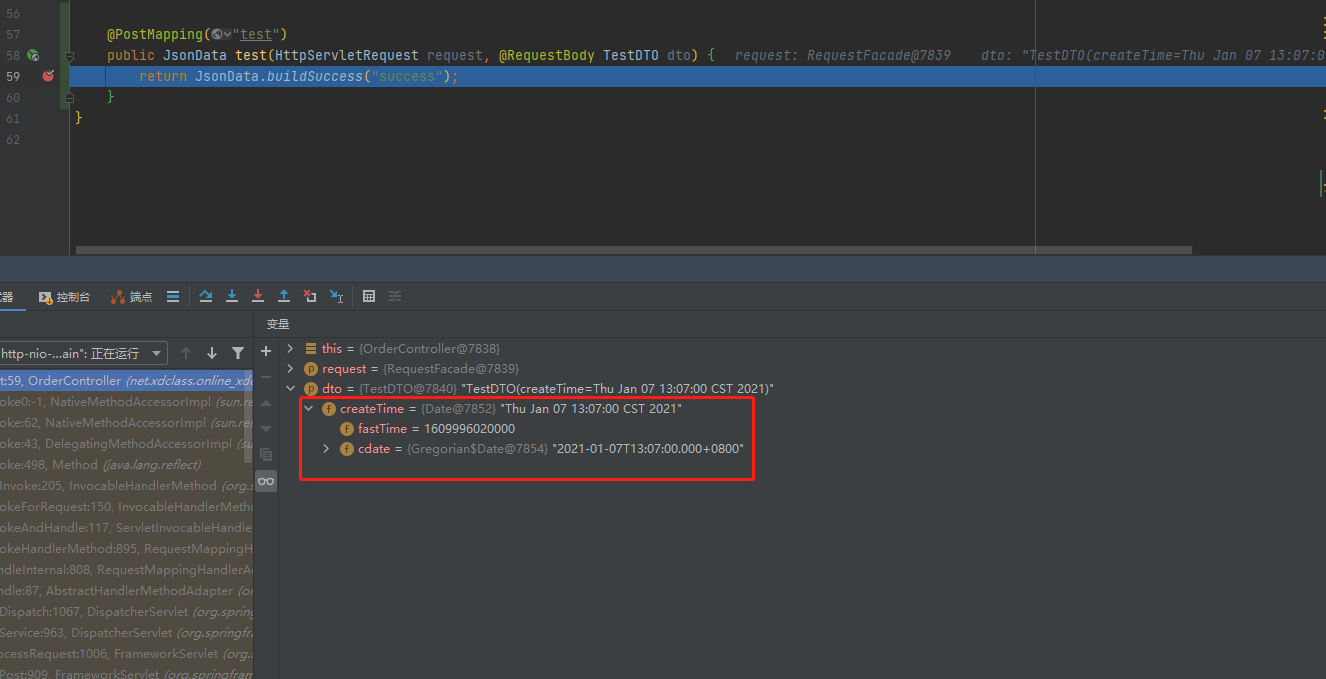Switch to the 控制台 console tab
This screenshot has width=1326, height=679.
[65, 297]
